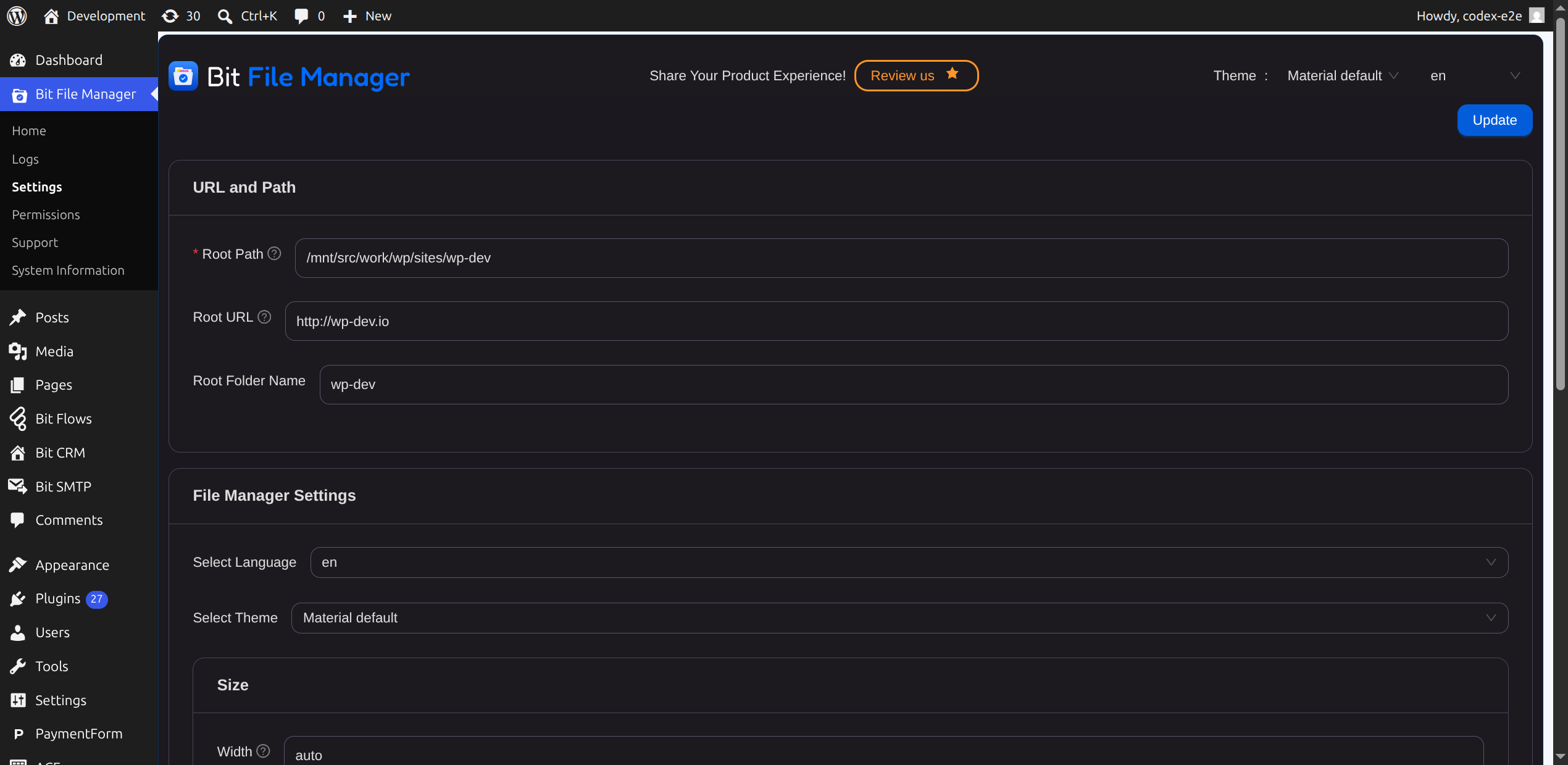The image size is (1568, 765).
Task: Click the File Manager Settings heading
Action: (x=275, y=496)
